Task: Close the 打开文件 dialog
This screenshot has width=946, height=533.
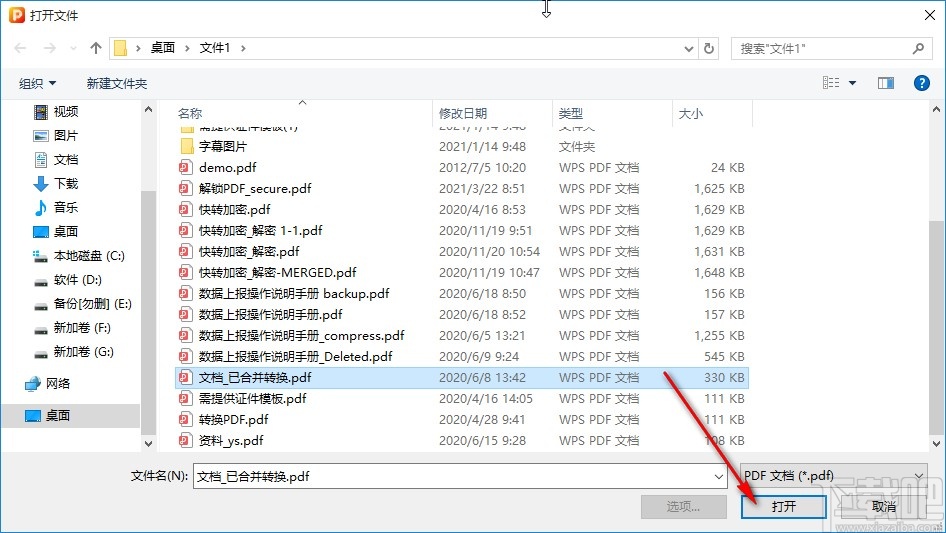Action: 930,15
